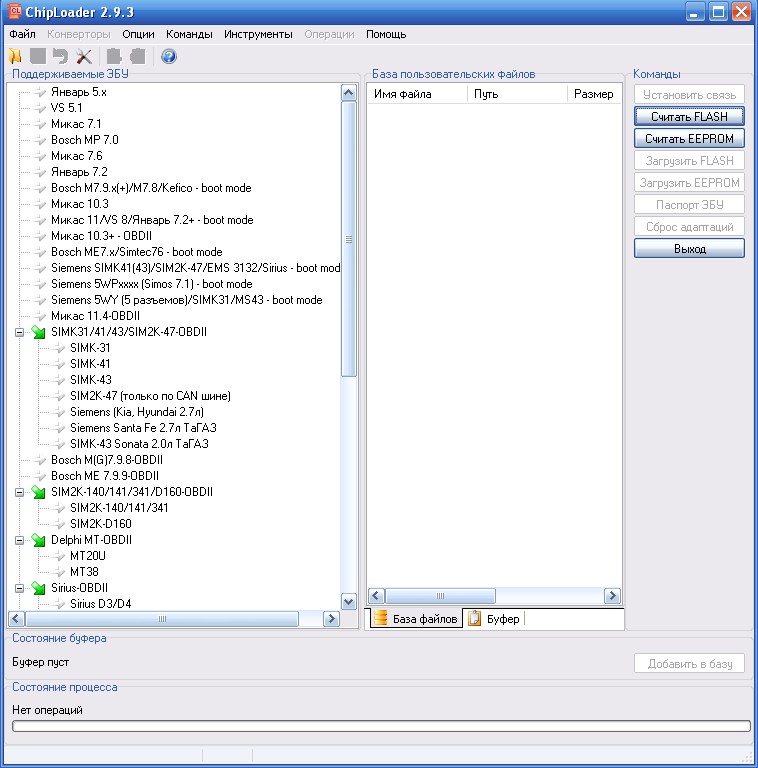The width and height of the screenshot is (758, 768).
Task: Click the database icon on База файлов tab
Action: (x=380, y=618)
